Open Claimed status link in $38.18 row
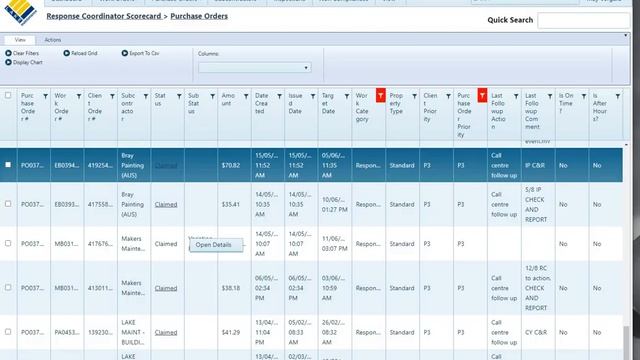 pyautogui.click(x=166, y=288)
